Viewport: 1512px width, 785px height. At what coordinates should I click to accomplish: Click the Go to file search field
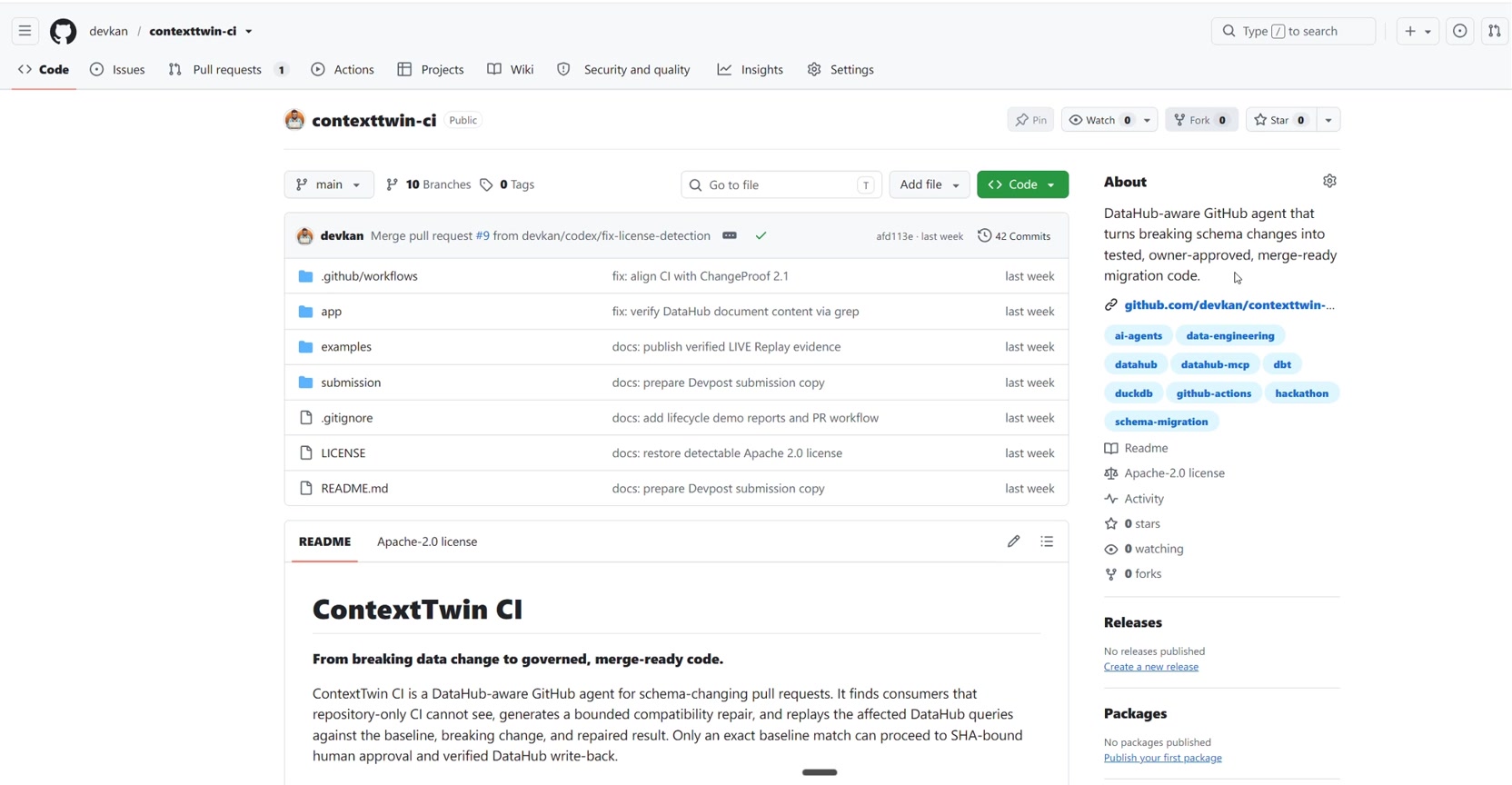pyautogui.click(x=781, y=184)
